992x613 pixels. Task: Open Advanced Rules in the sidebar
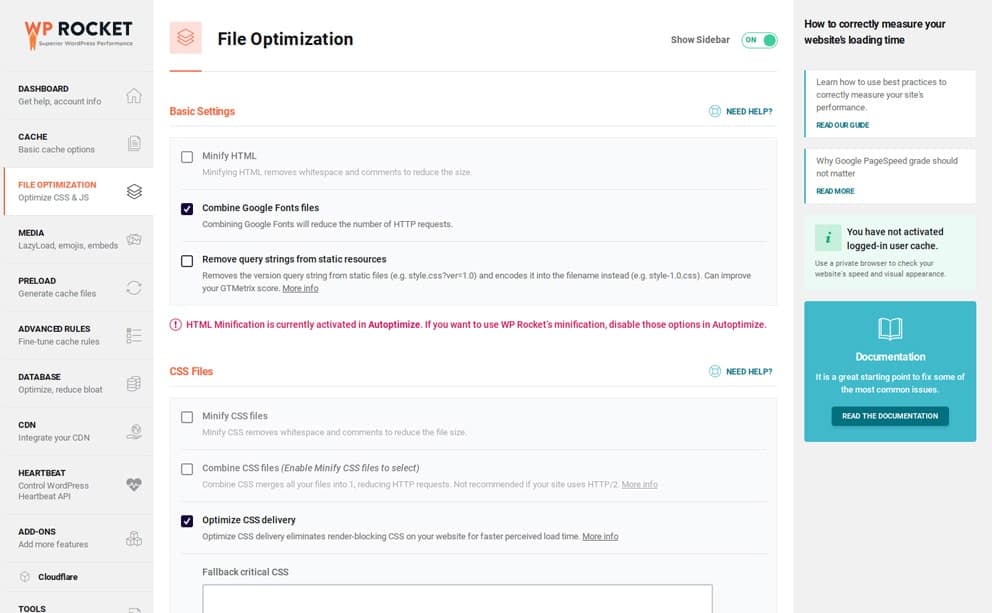(x=78, y=335)
